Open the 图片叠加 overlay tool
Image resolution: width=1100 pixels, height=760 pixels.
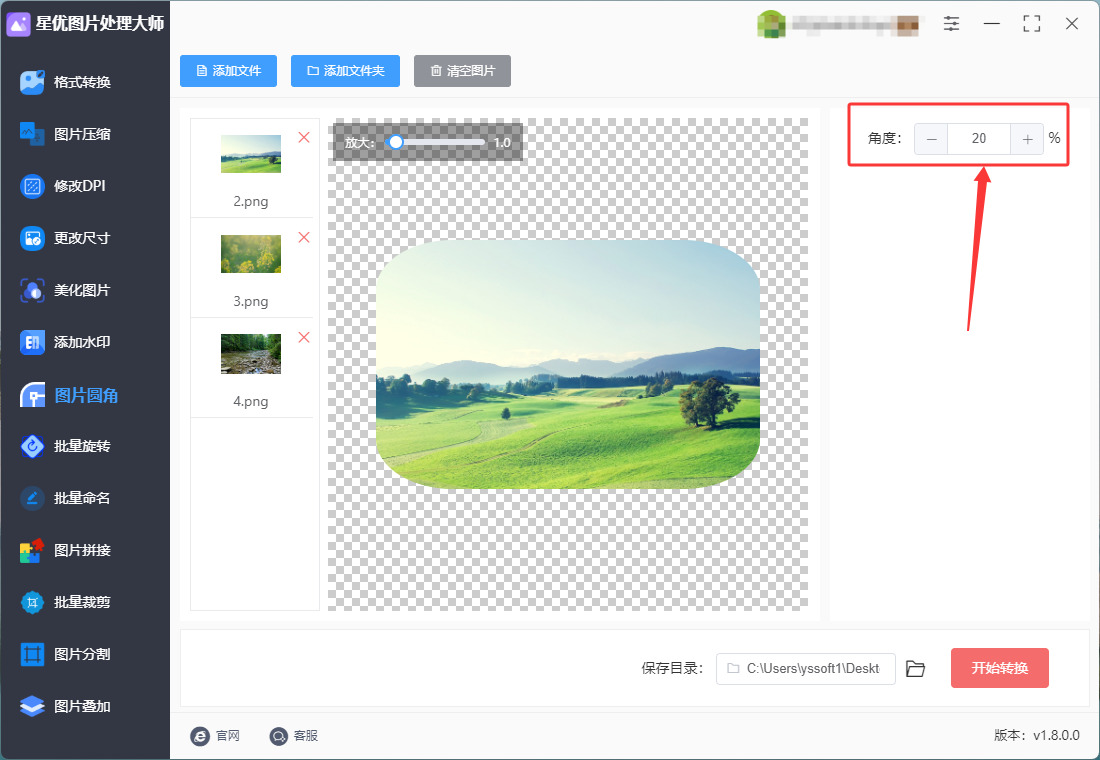[65, 706]
